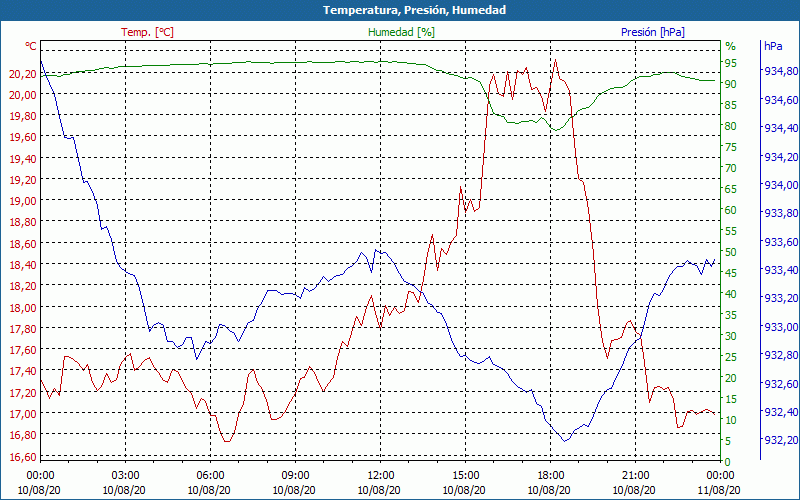Click pressure axis value '933,20'
Screen dimensions: 800x500
781,298
